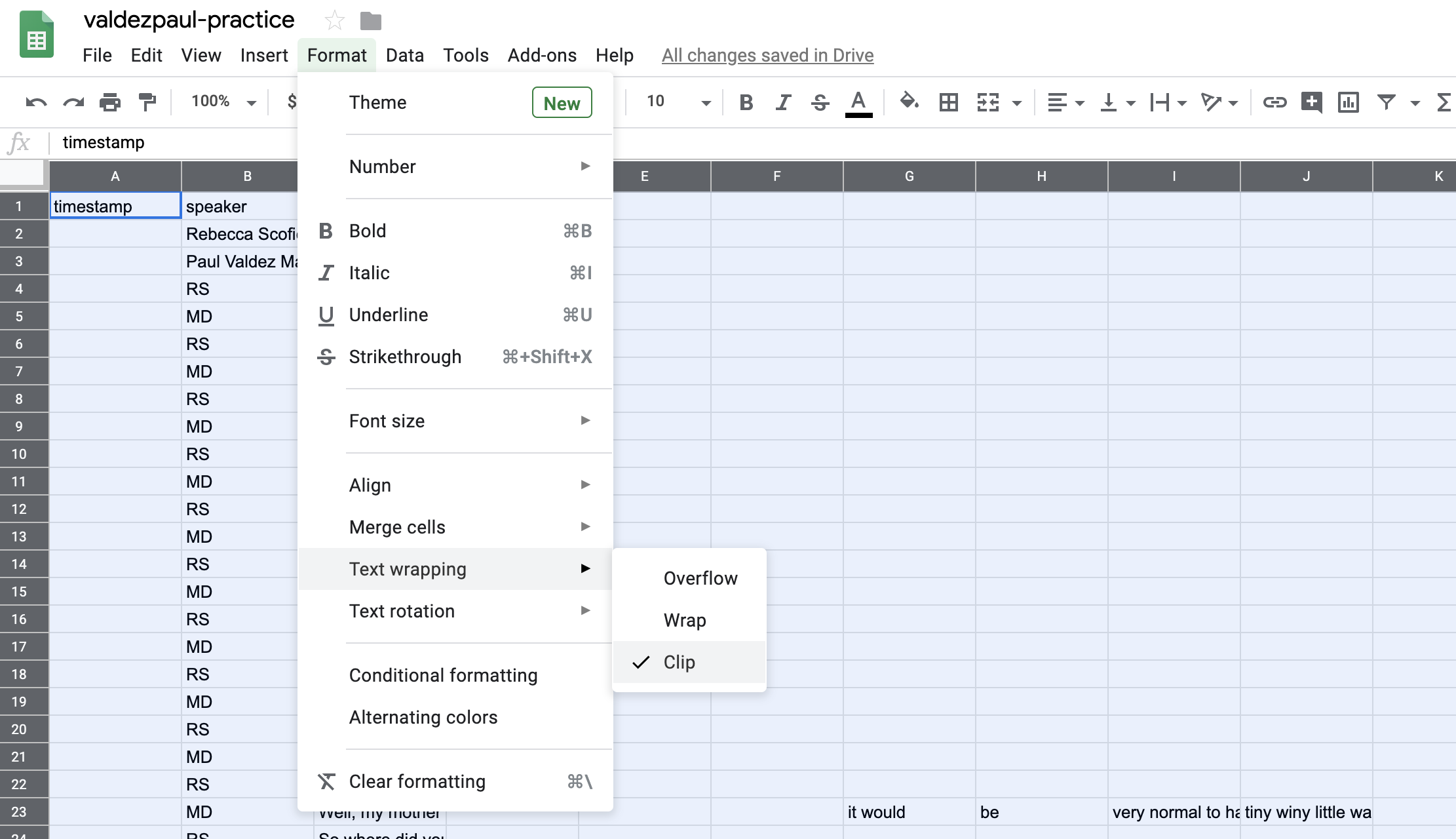
Task: Click the borders grid icon
Action: 949,102
